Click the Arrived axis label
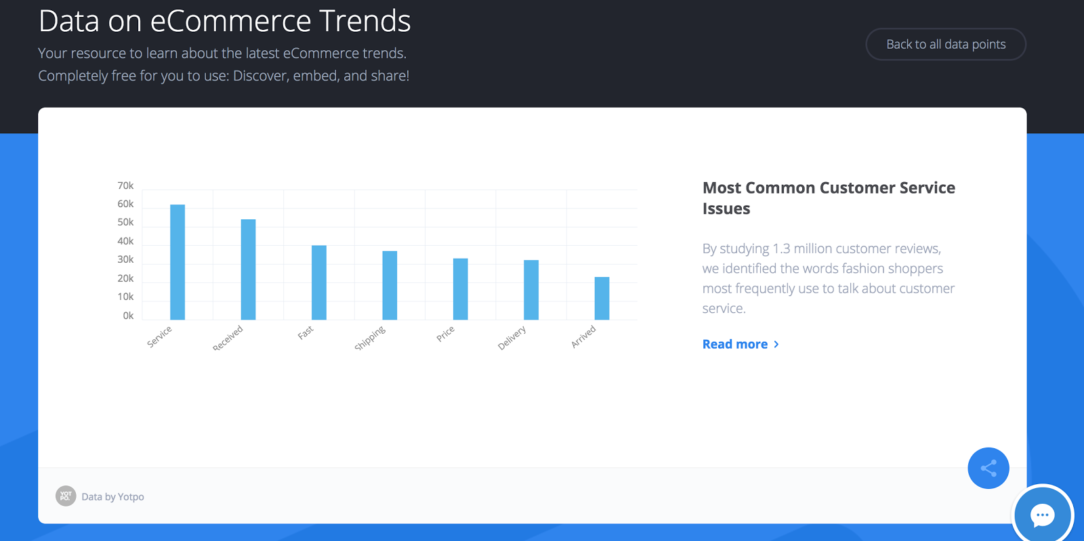1084x541 pixels. 583,336
